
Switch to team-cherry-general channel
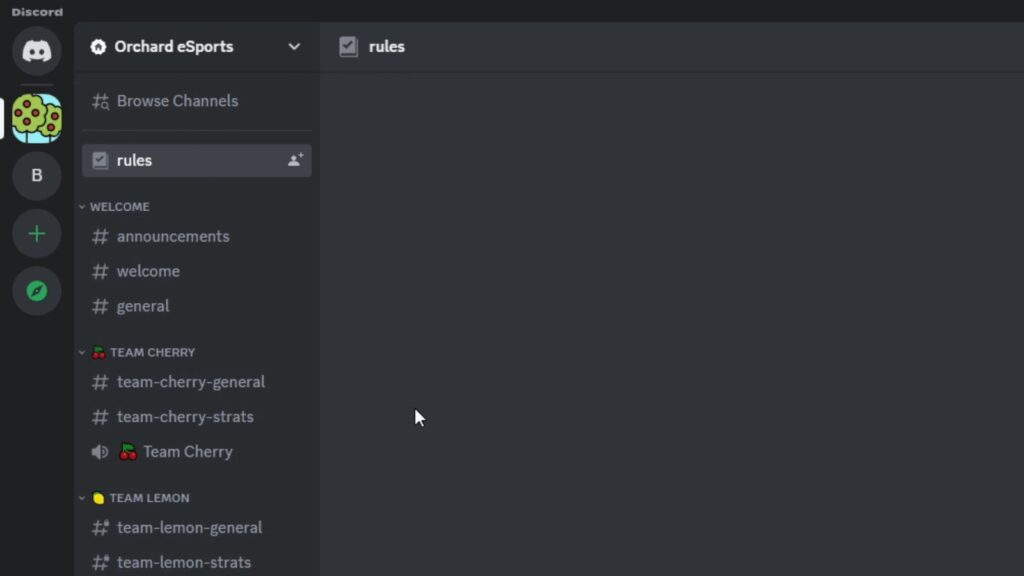190,382
